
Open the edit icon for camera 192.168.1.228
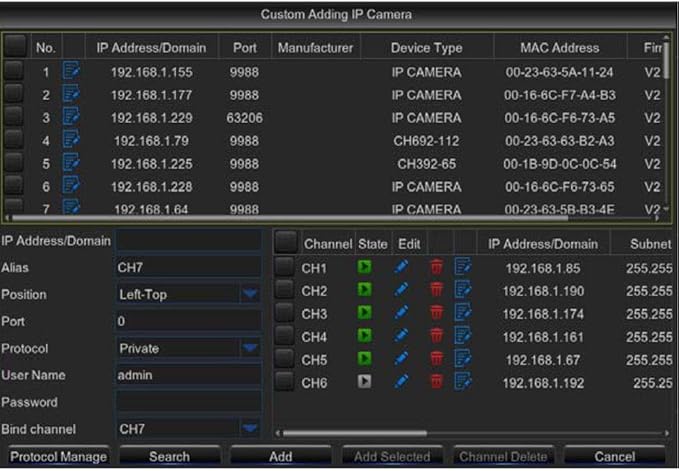point(71,185)
